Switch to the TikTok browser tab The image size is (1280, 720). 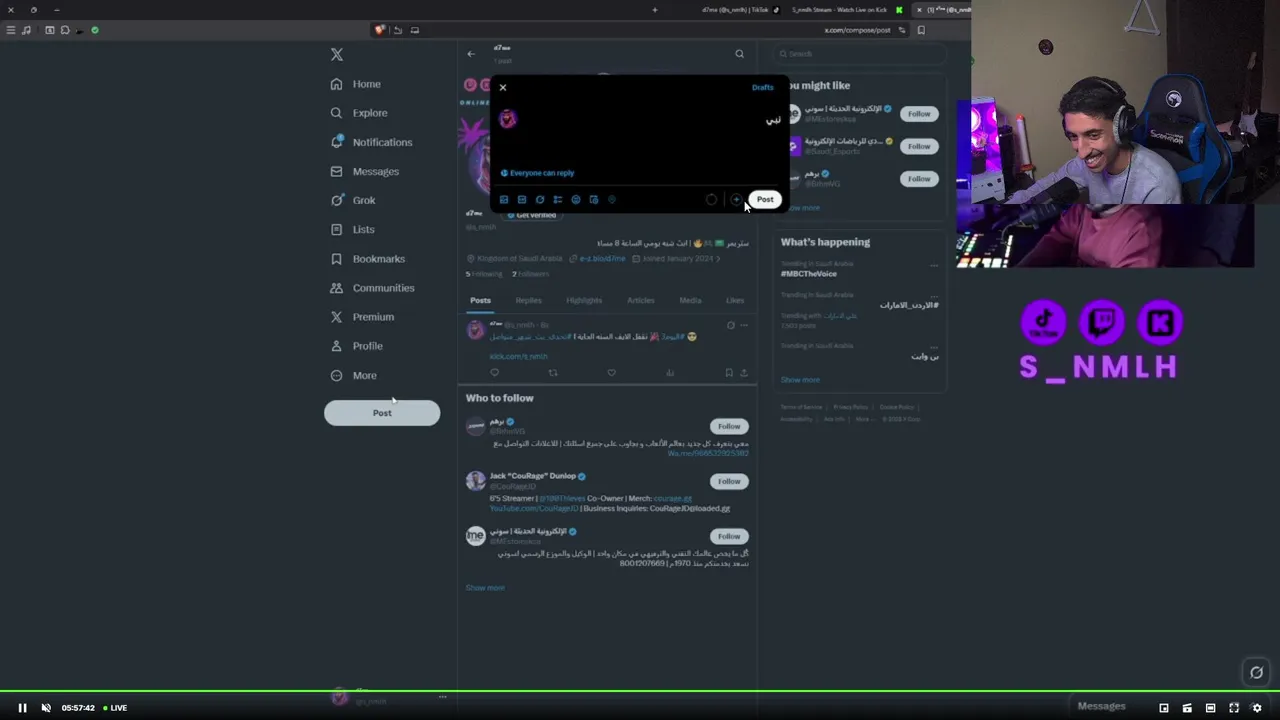pos(741,10)
